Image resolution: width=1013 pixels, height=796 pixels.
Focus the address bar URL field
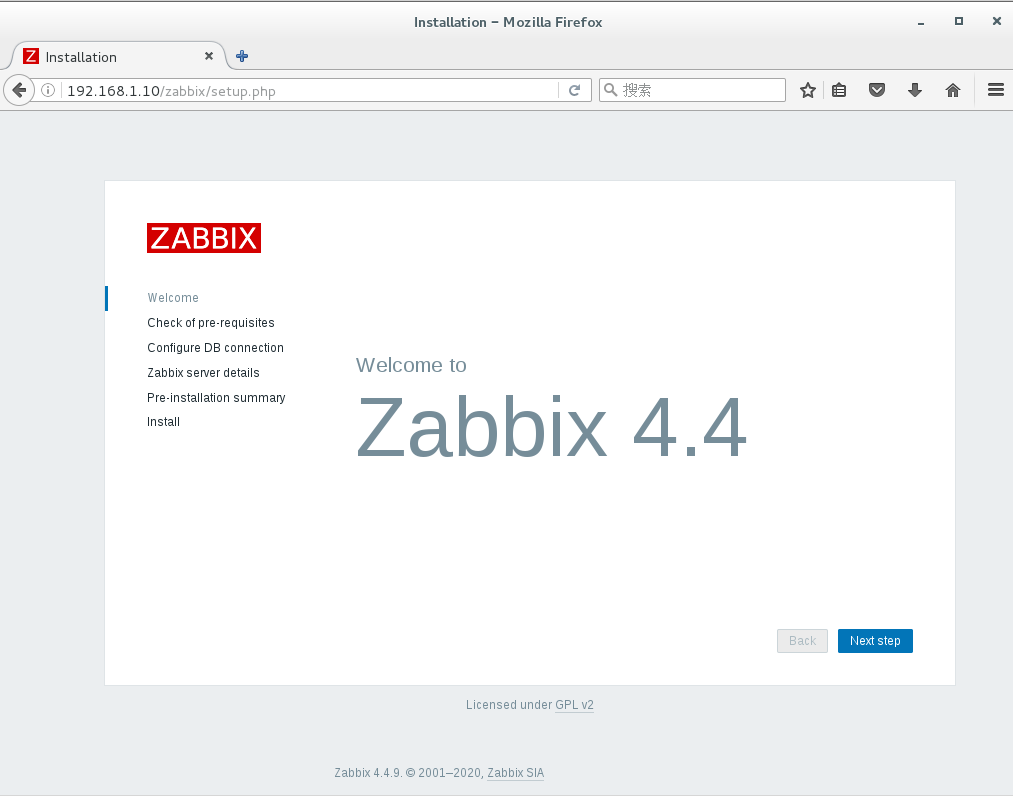tap(311, 90)
